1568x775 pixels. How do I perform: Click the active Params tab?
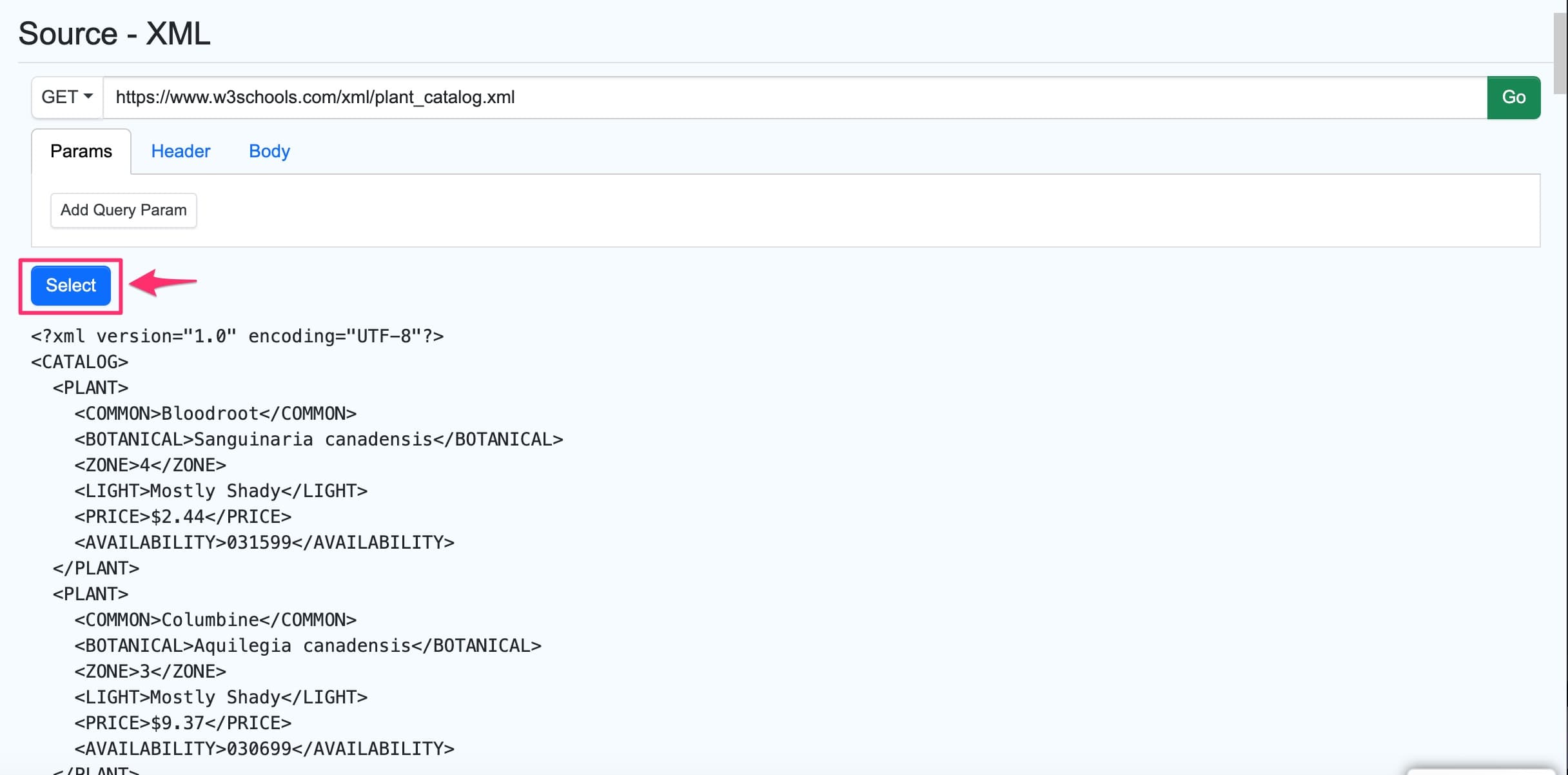tap(81, 151)
